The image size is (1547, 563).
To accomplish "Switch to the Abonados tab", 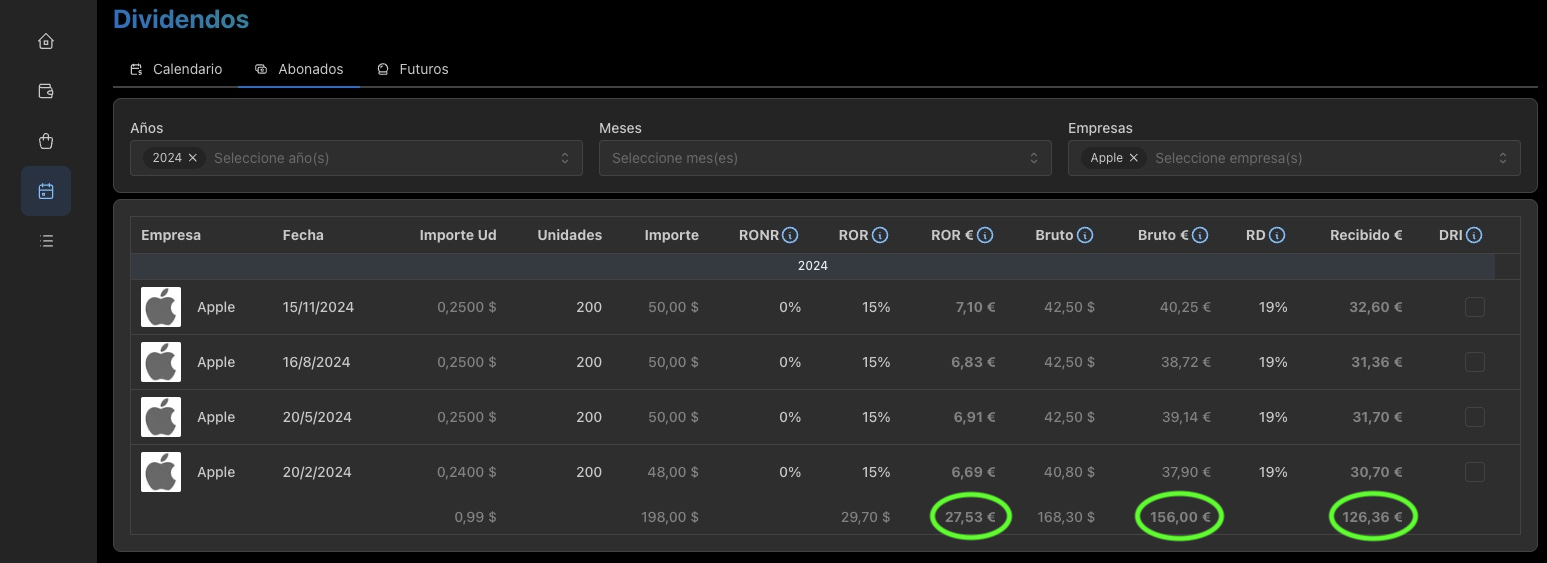I will click(x=299, y=69).
